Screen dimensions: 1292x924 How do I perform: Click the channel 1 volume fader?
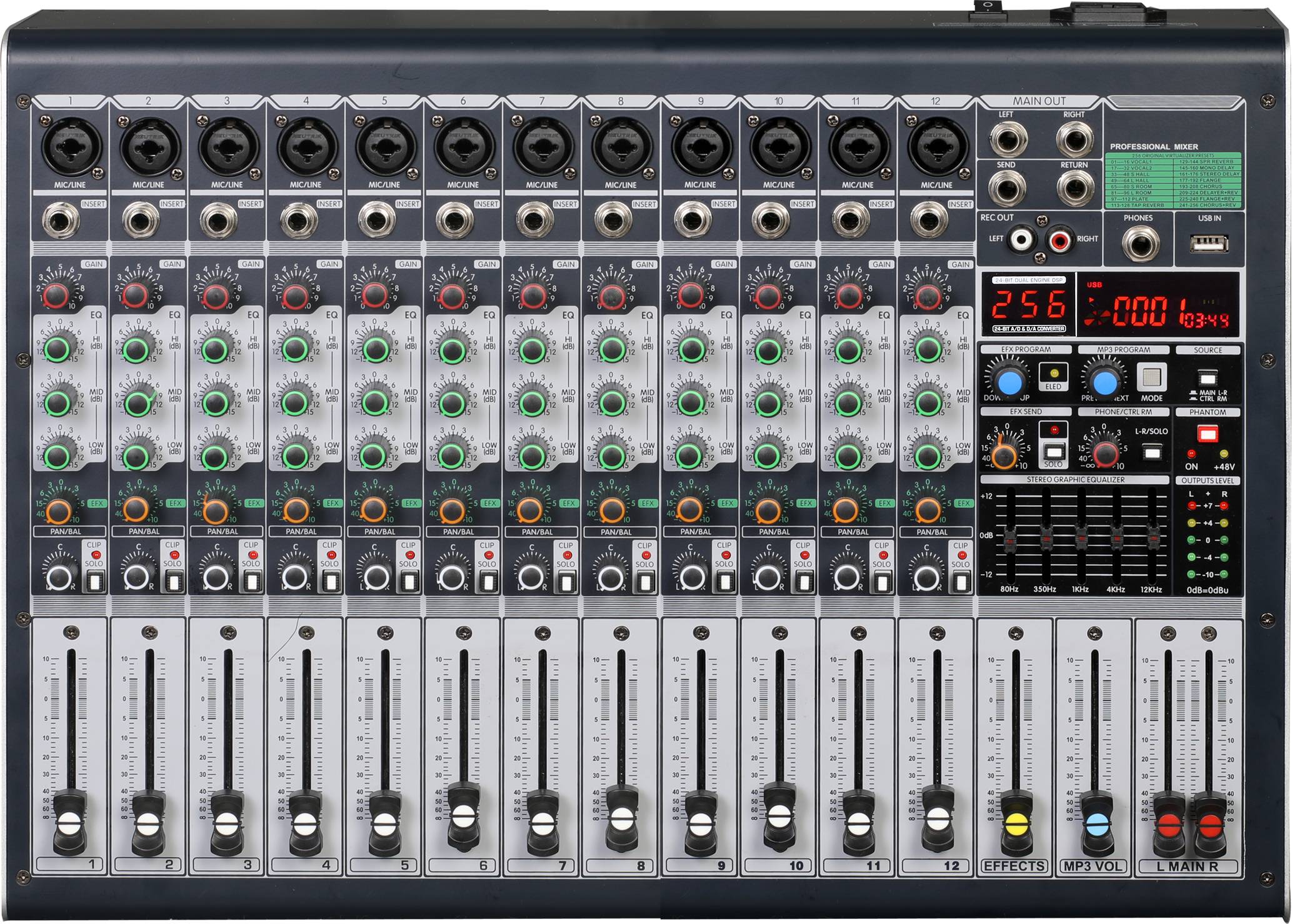click(69, 823)
